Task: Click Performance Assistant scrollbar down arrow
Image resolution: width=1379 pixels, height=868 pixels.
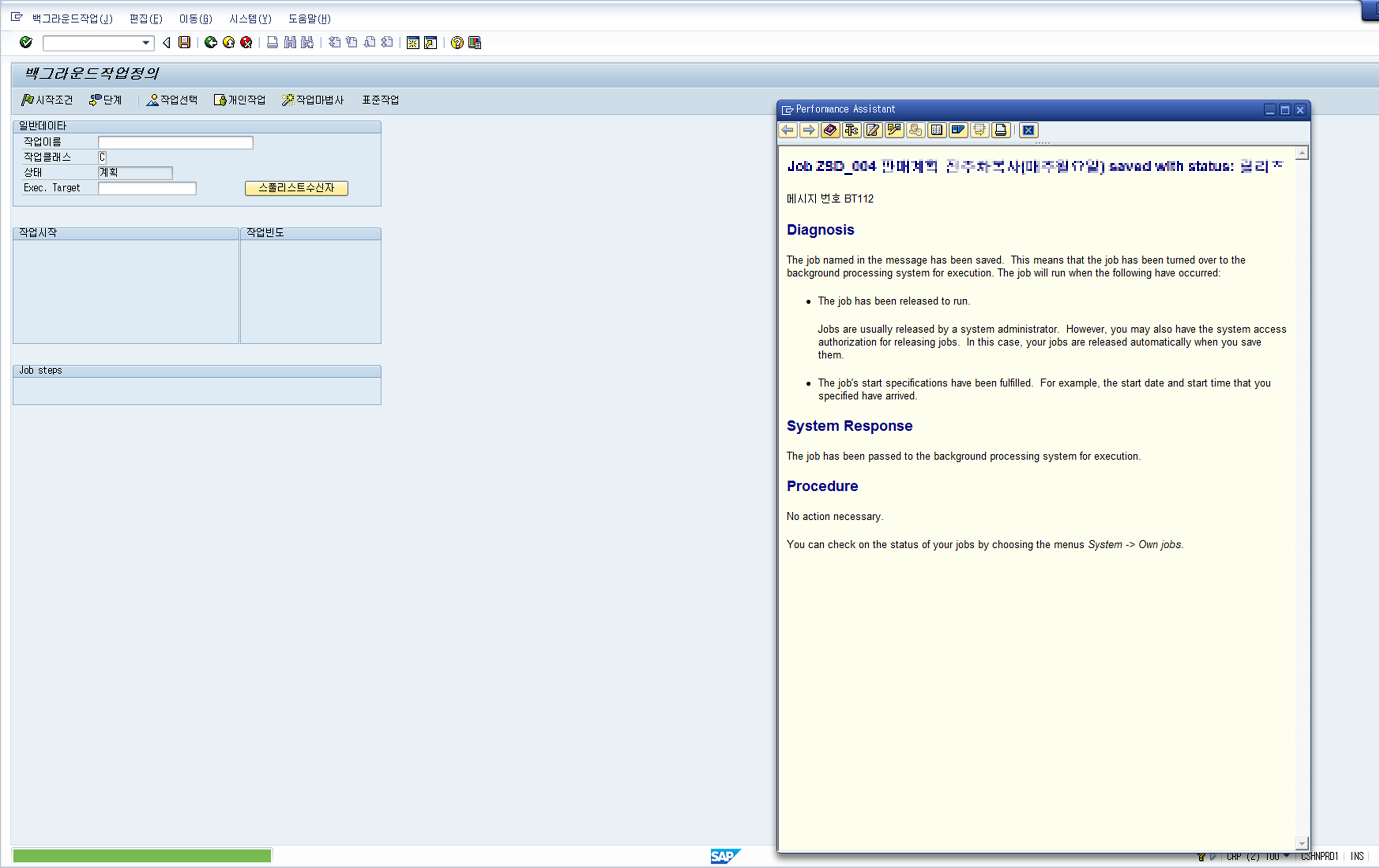Action: pos(1302,843)
